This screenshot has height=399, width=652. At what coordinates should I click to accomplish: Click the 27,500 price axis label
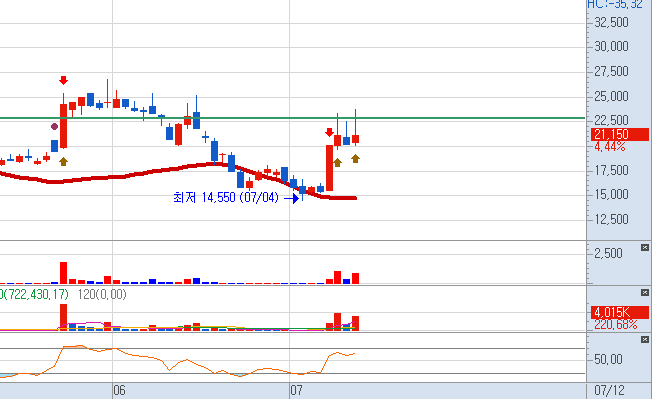pyautogui.click(x=611, y=71)
